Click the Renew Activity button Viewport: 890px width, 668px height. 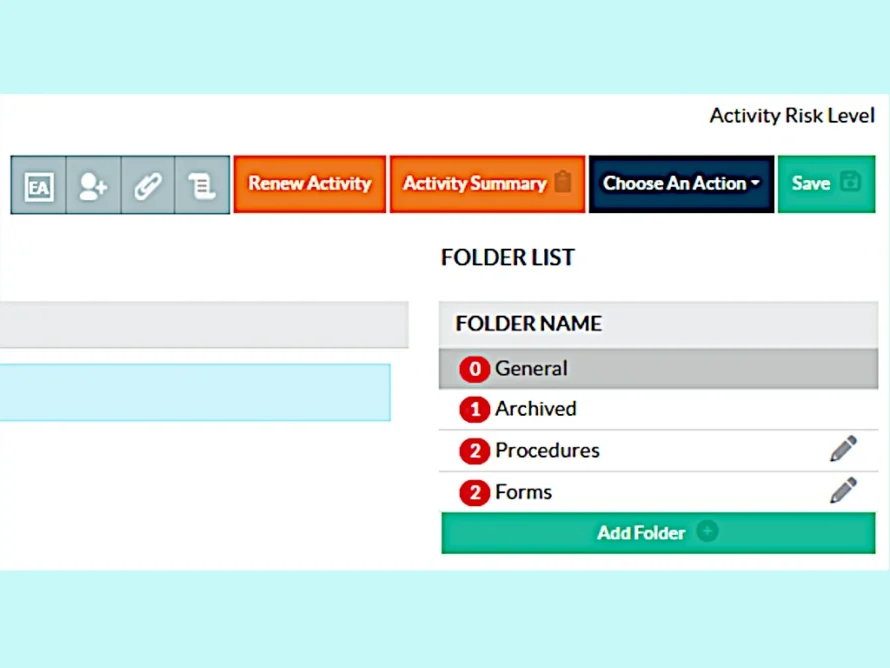click(309, 184)
